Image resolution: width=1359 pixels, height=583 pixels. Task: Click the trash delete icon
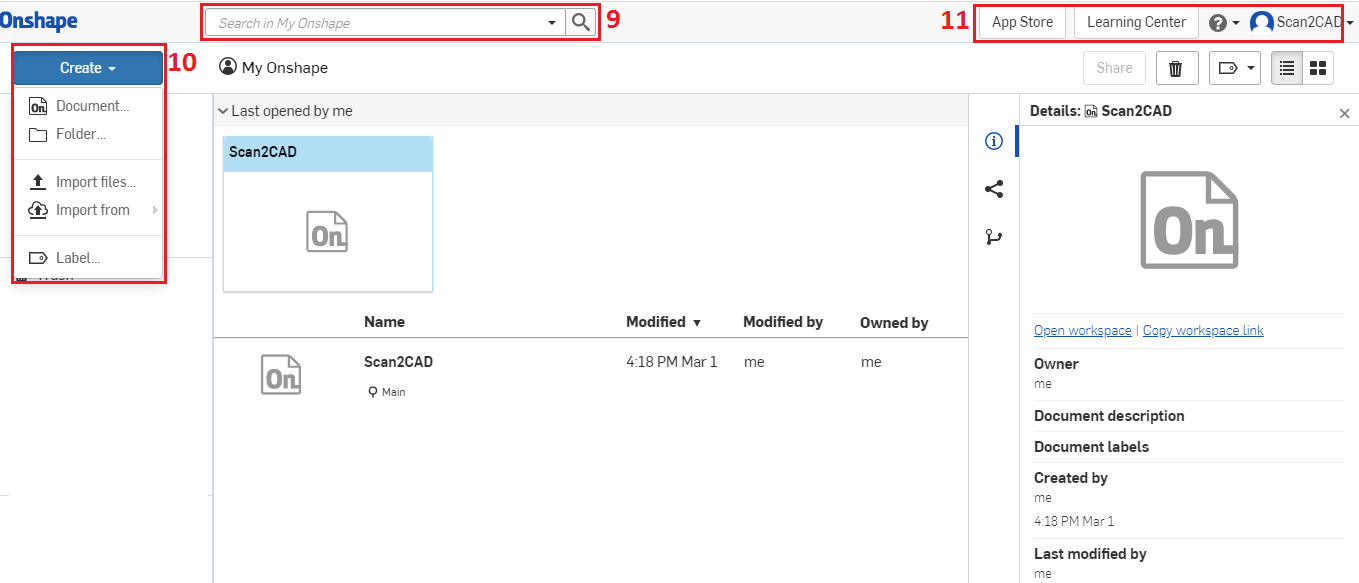click(x=1176, y=68)
